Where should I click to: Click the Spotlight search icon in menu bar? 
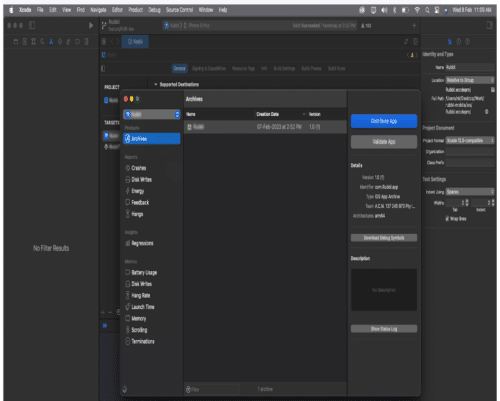pyautogui.click(x=427, y=10)
